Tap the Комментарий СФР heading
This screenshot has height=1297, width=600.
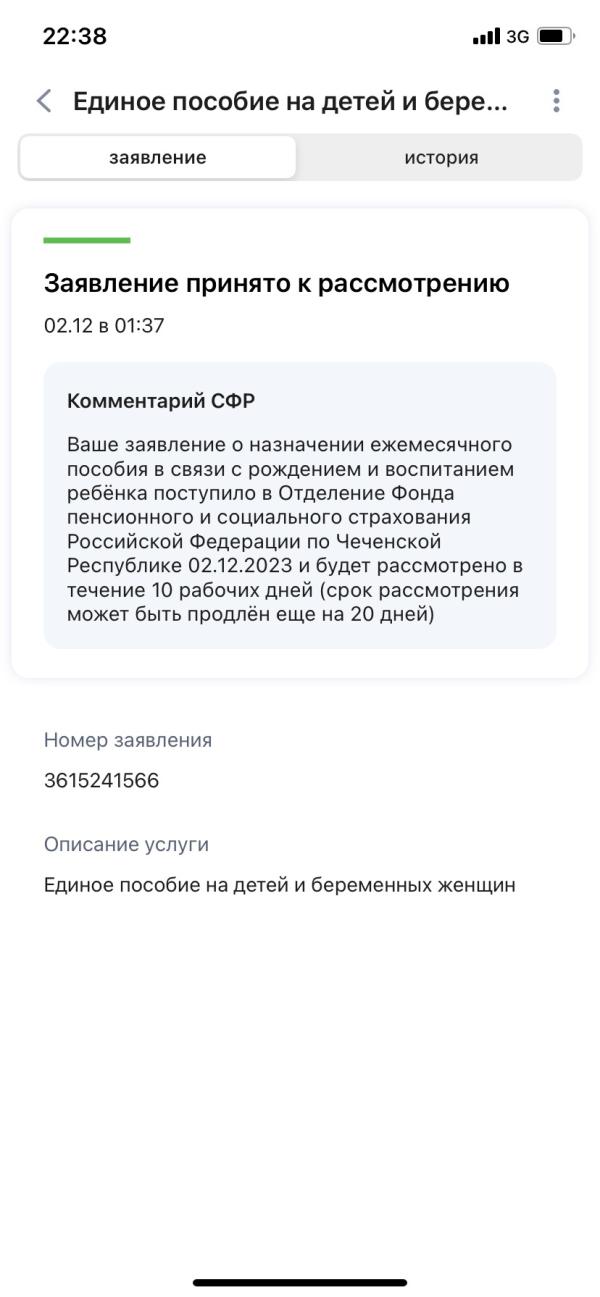click(161, 401)
